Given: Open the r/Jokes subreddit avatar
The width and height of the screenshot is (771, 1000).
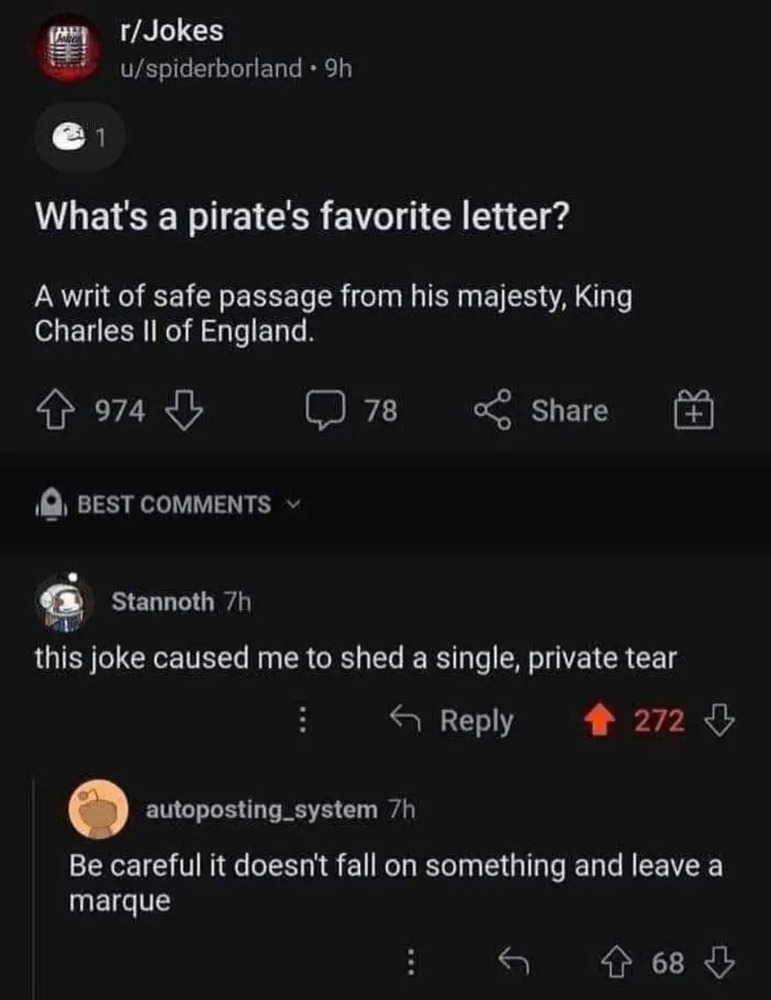Looking at the screenshot, I should pyautogui.click(x=69, y=46).
